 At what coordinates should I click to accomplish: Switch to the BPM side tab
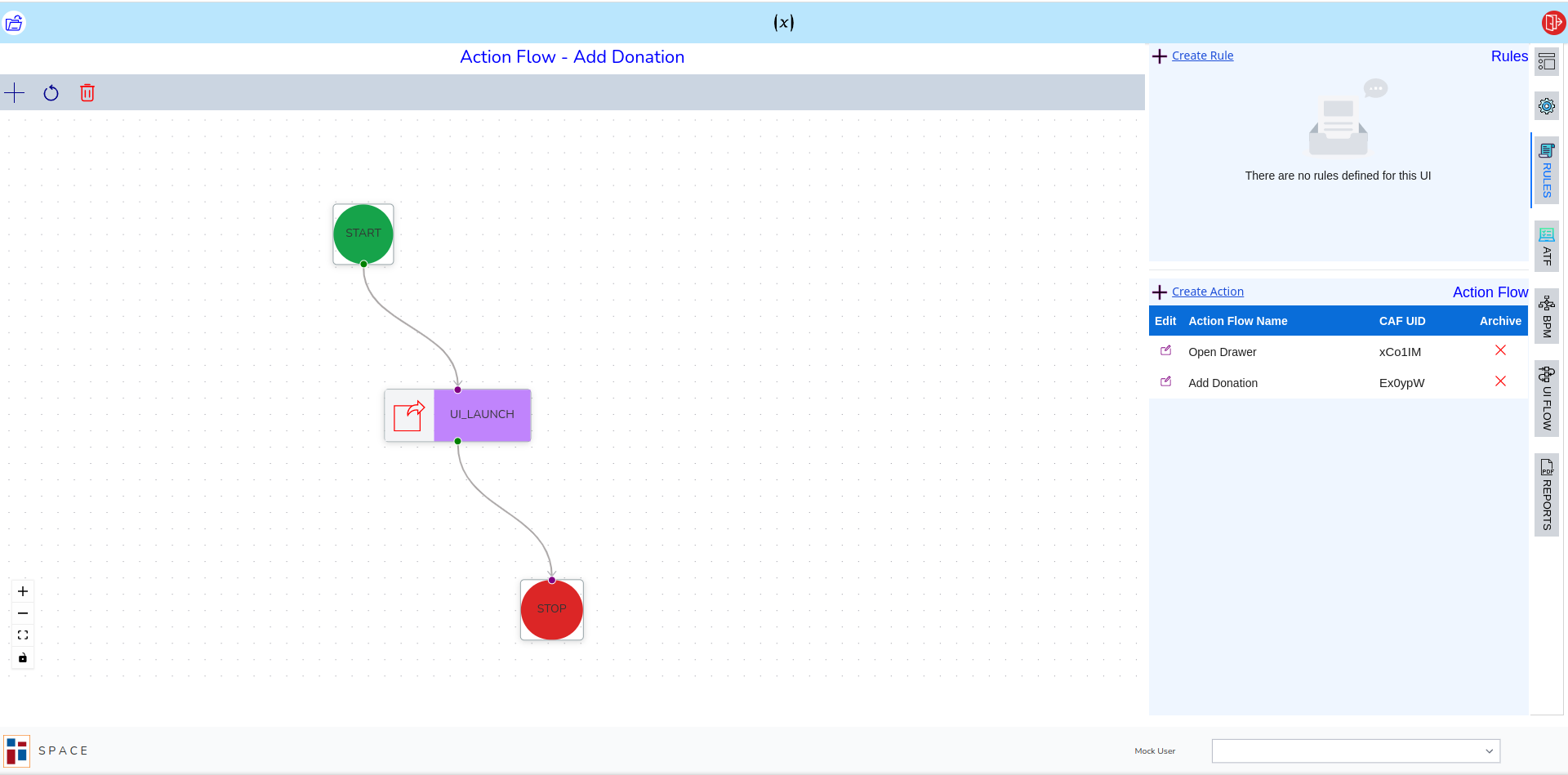(x=1546, y=317)
